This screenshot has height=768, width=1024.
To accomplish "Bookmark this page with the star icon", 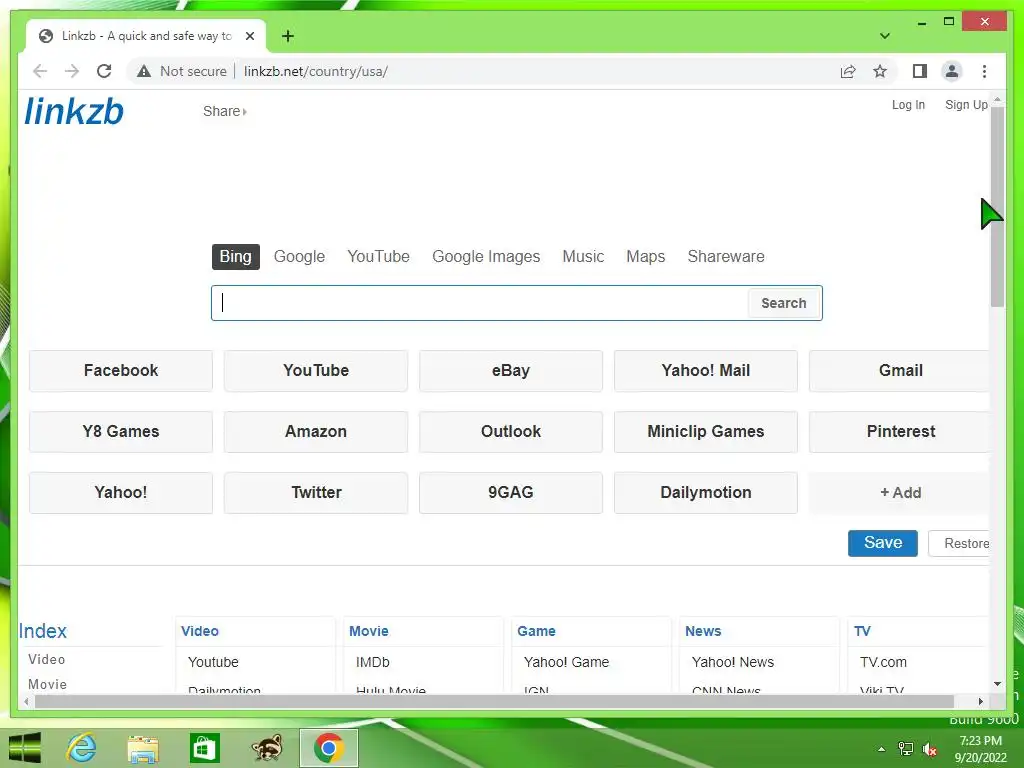I will click(x=880, y=71).
